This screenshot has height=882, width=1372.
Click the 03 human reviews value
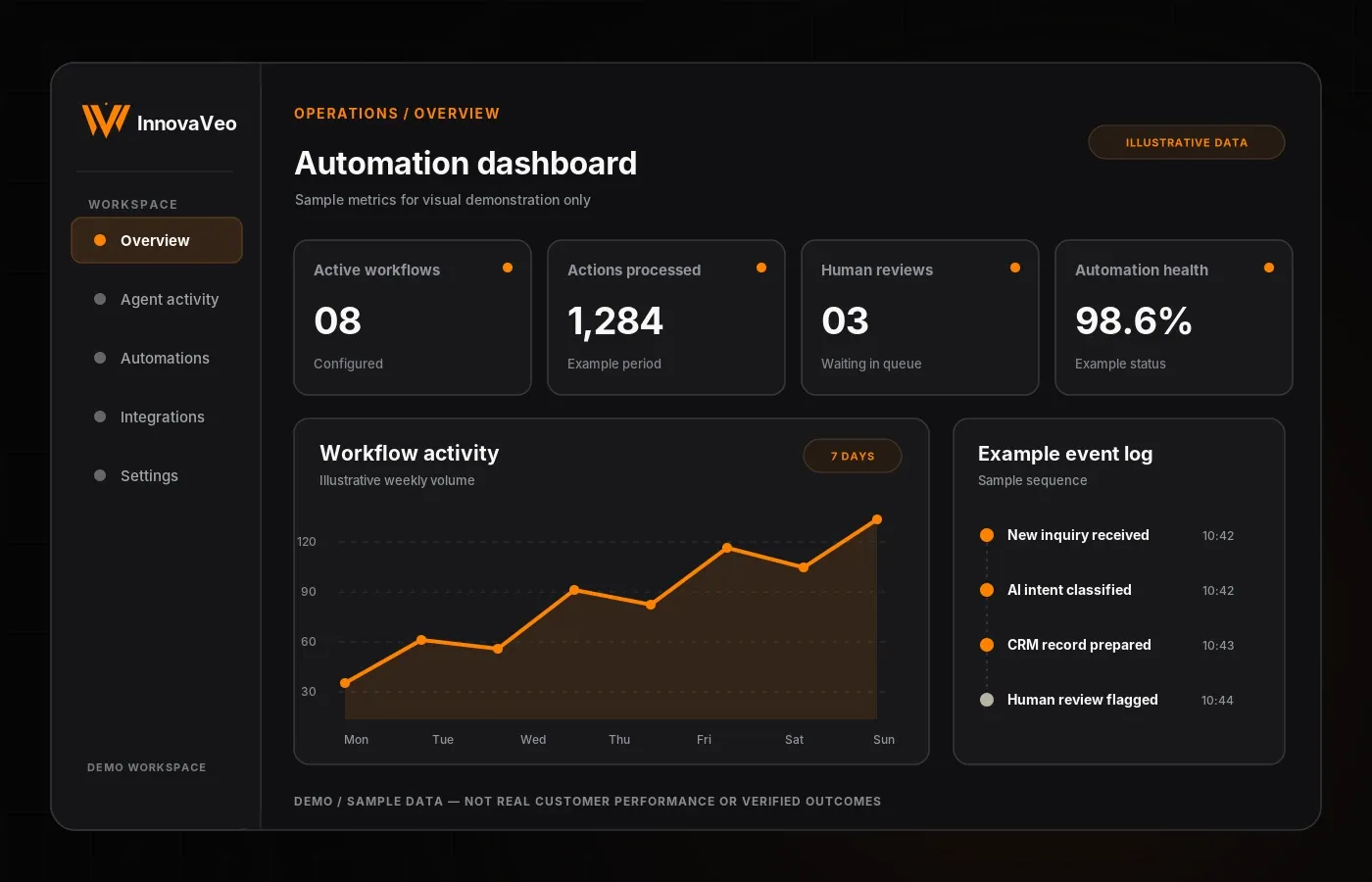pyautogui.click(x=845, y=321)
